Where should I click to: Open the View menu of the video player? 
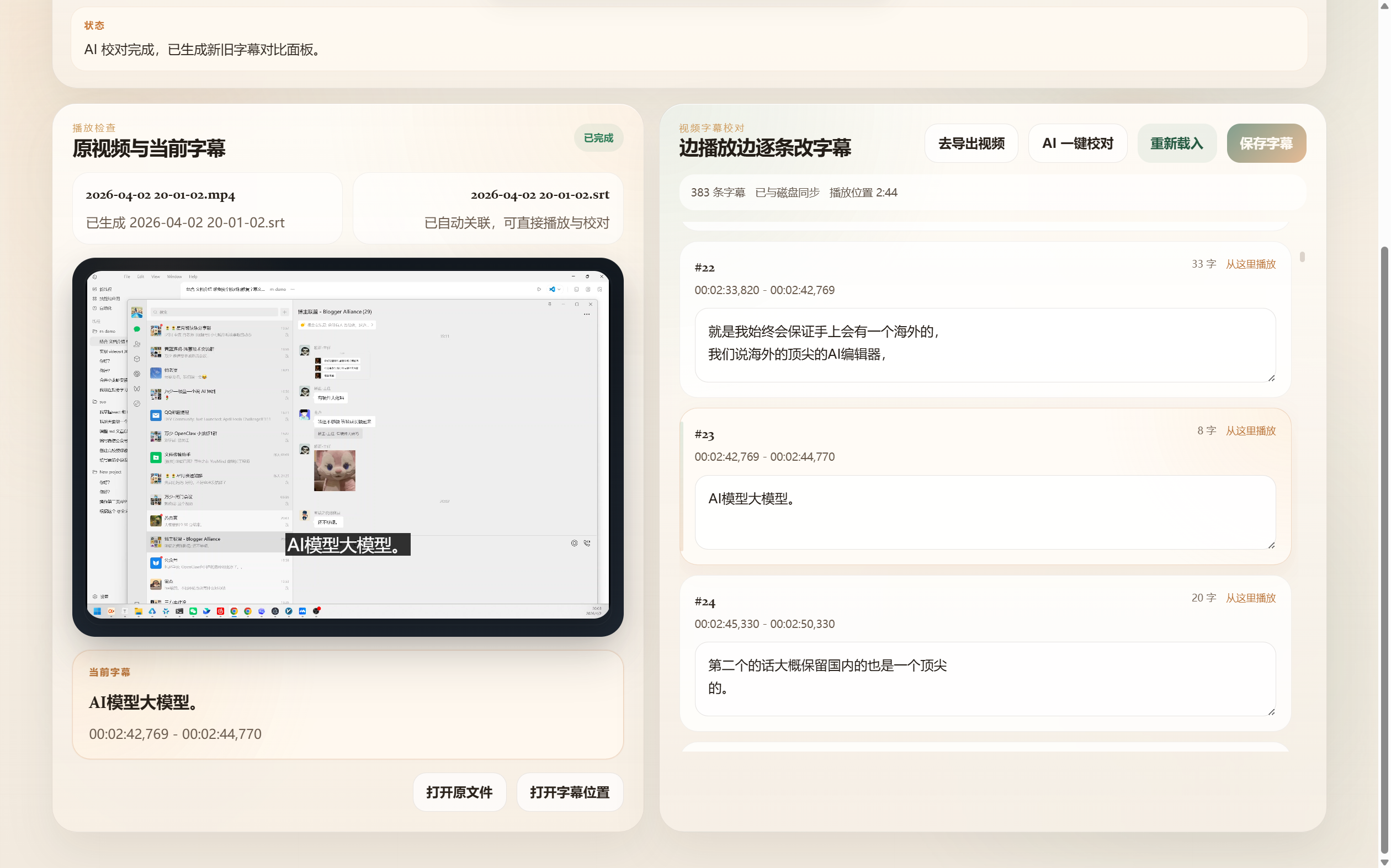tap(155, 276)
